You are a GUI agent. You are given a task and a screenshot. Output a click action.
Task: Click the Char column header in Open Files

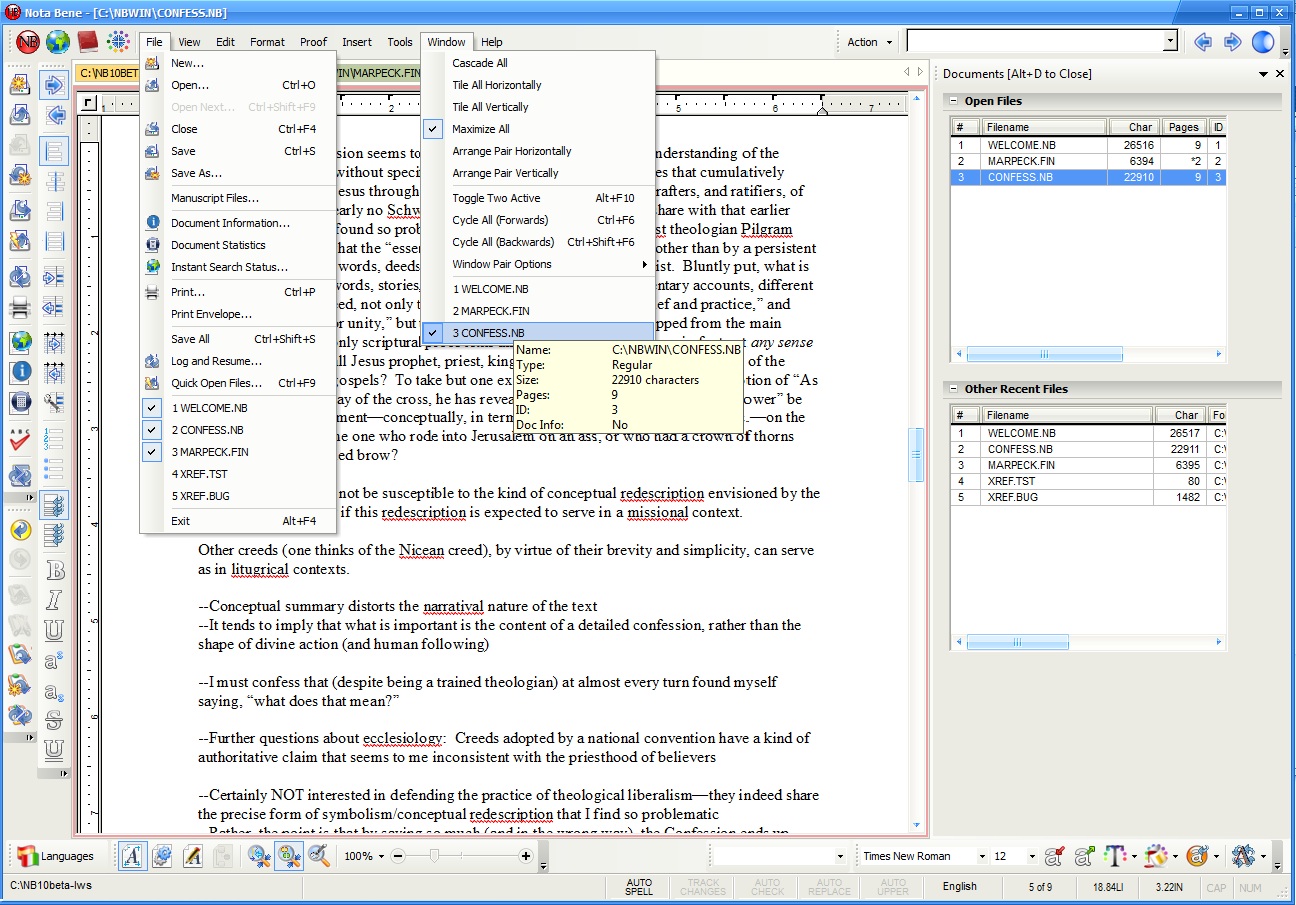coord(1135,127)
